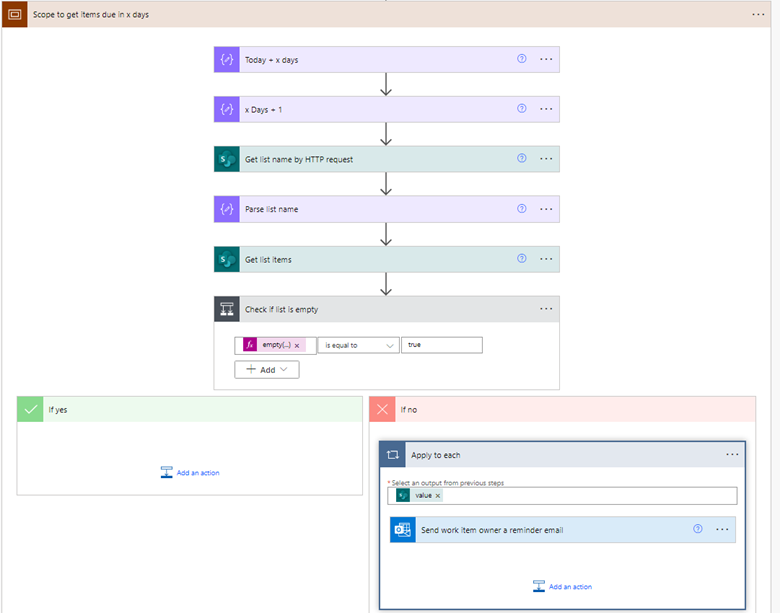Click the Outlook icon on reminder email action
Image resolution: width=780 pixels, height=613 pixels.
point(403,530)
